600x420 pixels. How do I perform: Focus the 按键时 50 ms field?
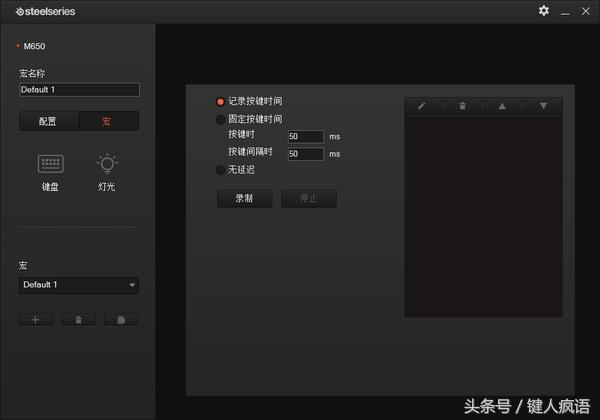(x=305, y=137)
